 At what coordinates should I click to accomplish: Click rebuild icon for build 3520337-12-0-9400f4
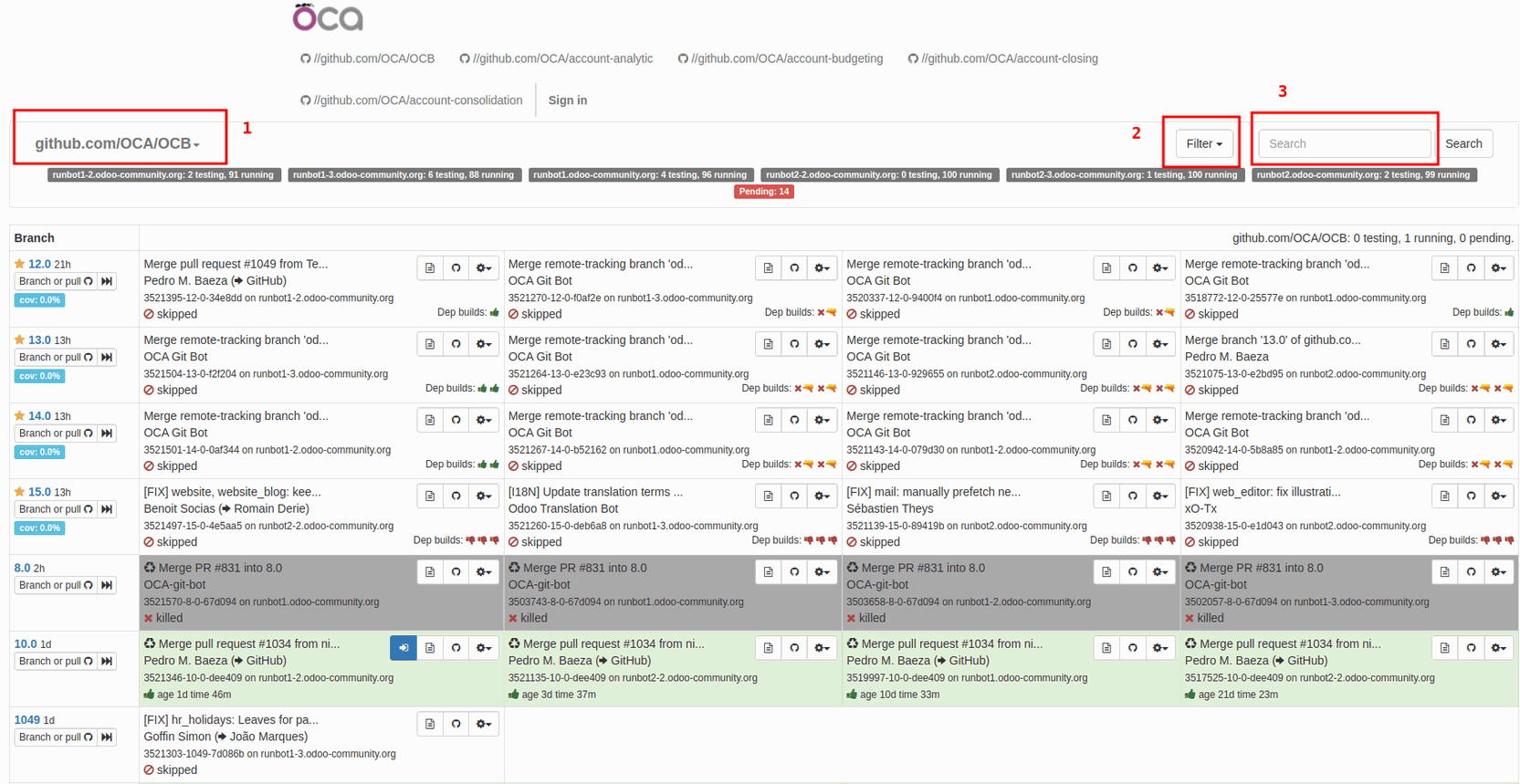tap(1133, 268)
